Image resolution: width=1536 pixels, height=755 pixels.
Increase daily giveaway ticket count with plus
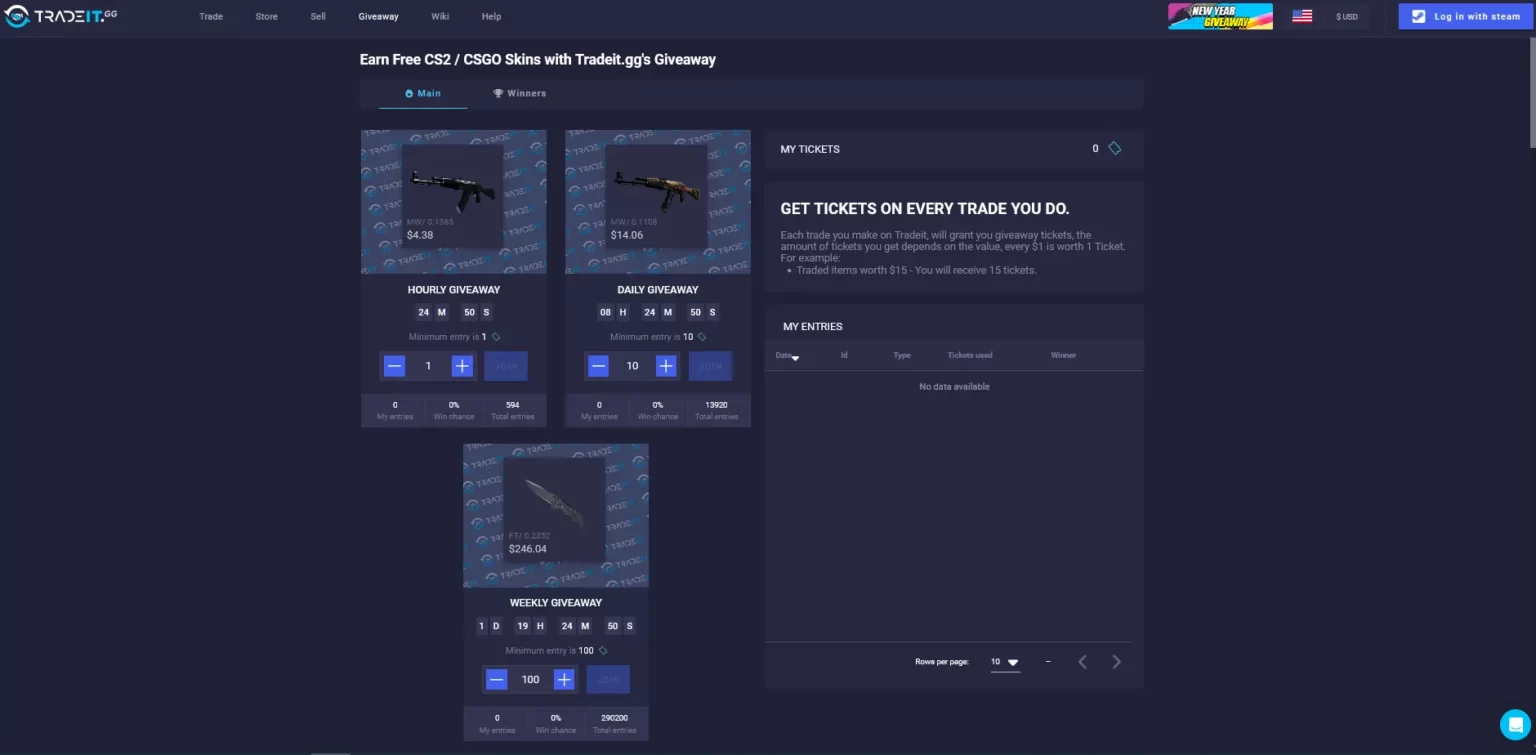click(x=666, y=366)
